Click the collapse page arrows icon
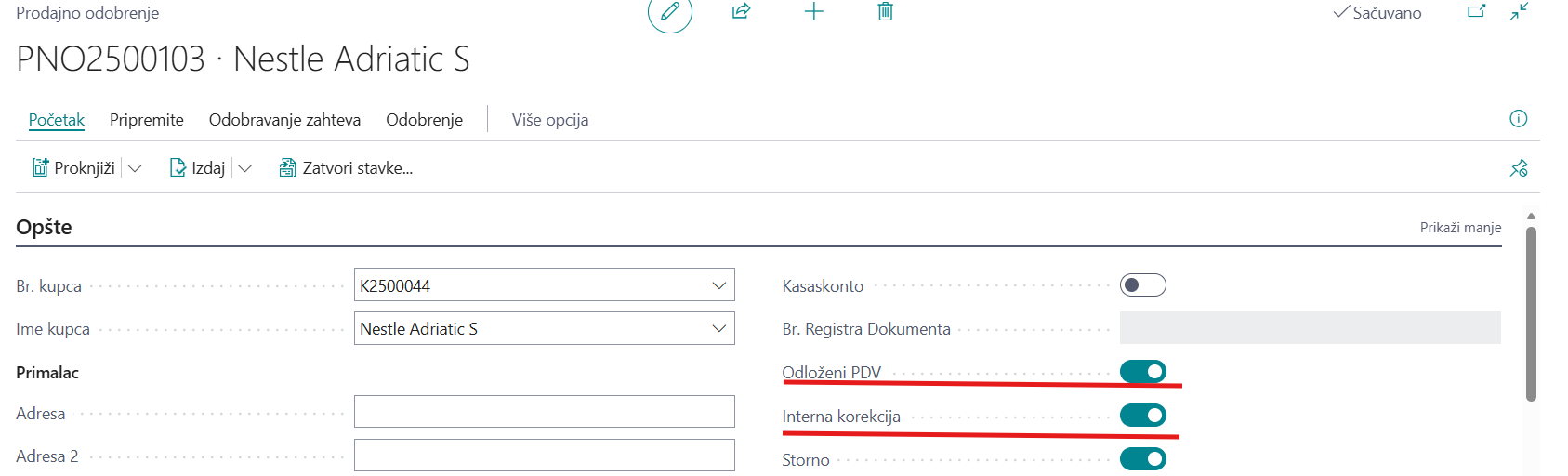The image size is (1568, 476). pos(1519,12)
